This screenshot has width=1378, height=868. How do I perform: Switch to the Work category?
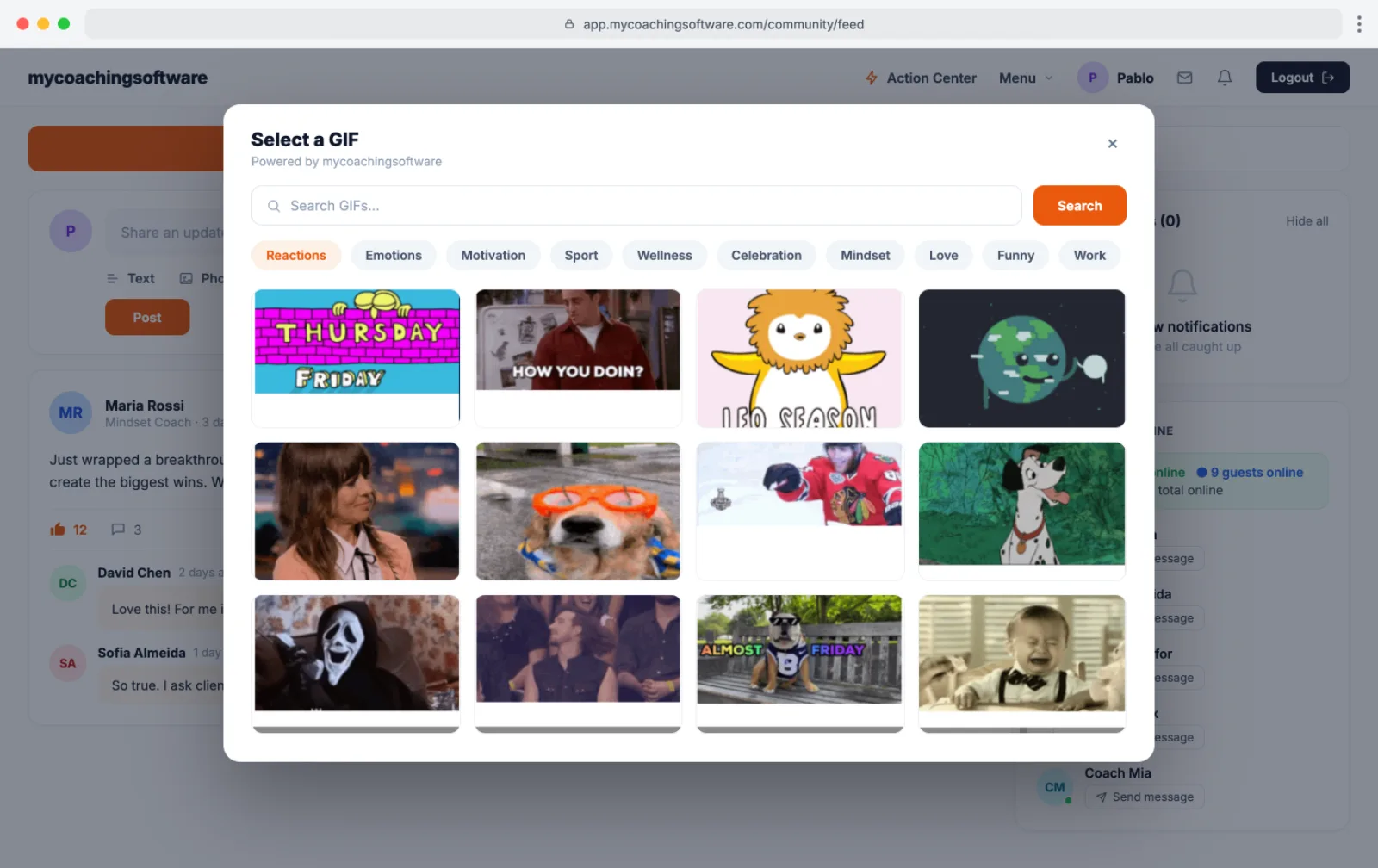[x=1089, y=256]
